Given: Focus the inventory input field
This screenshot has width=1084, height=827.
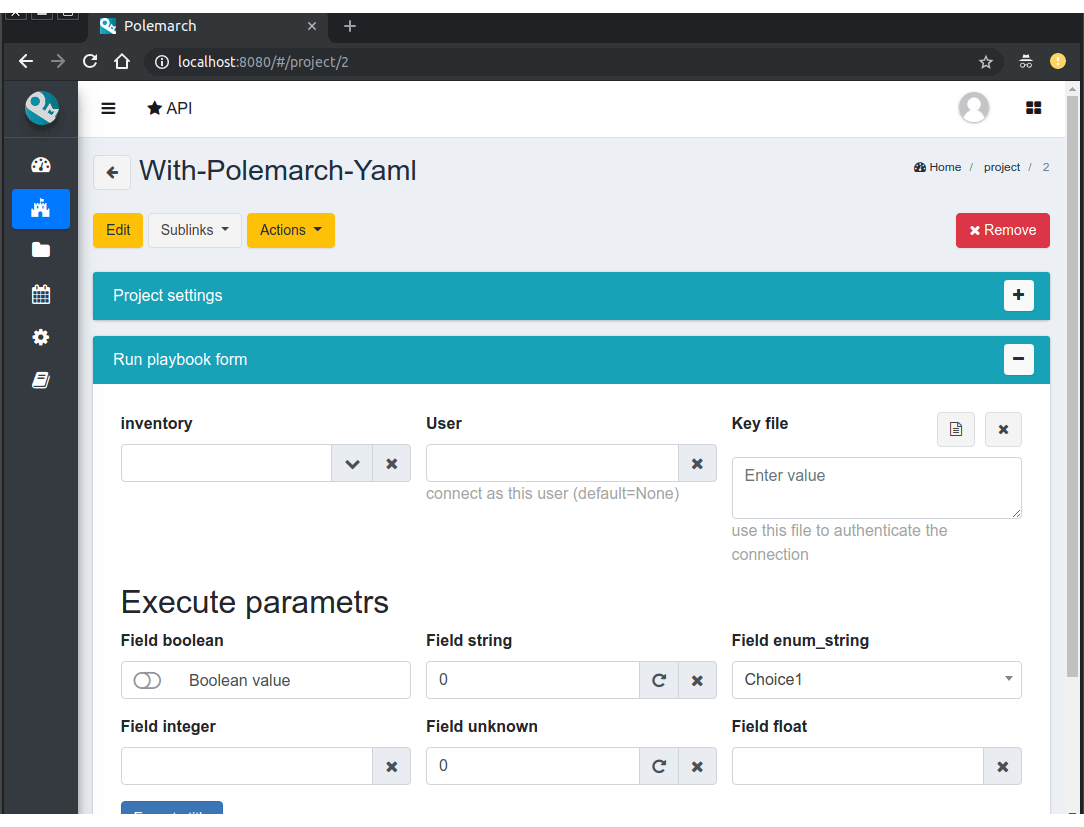Looking at the screenshot, I should pyautogui.click(x=226, y=463).
